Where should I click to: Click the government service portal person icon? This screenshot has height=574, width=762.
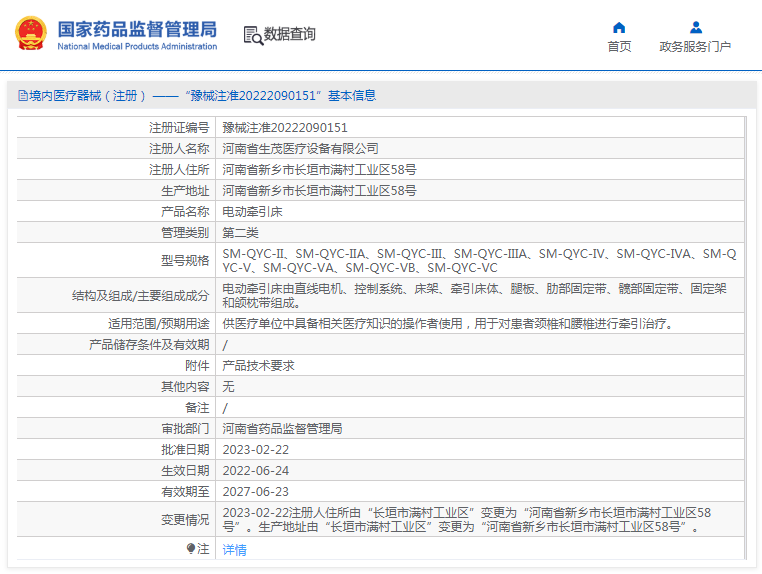click(x=695, y=27)
